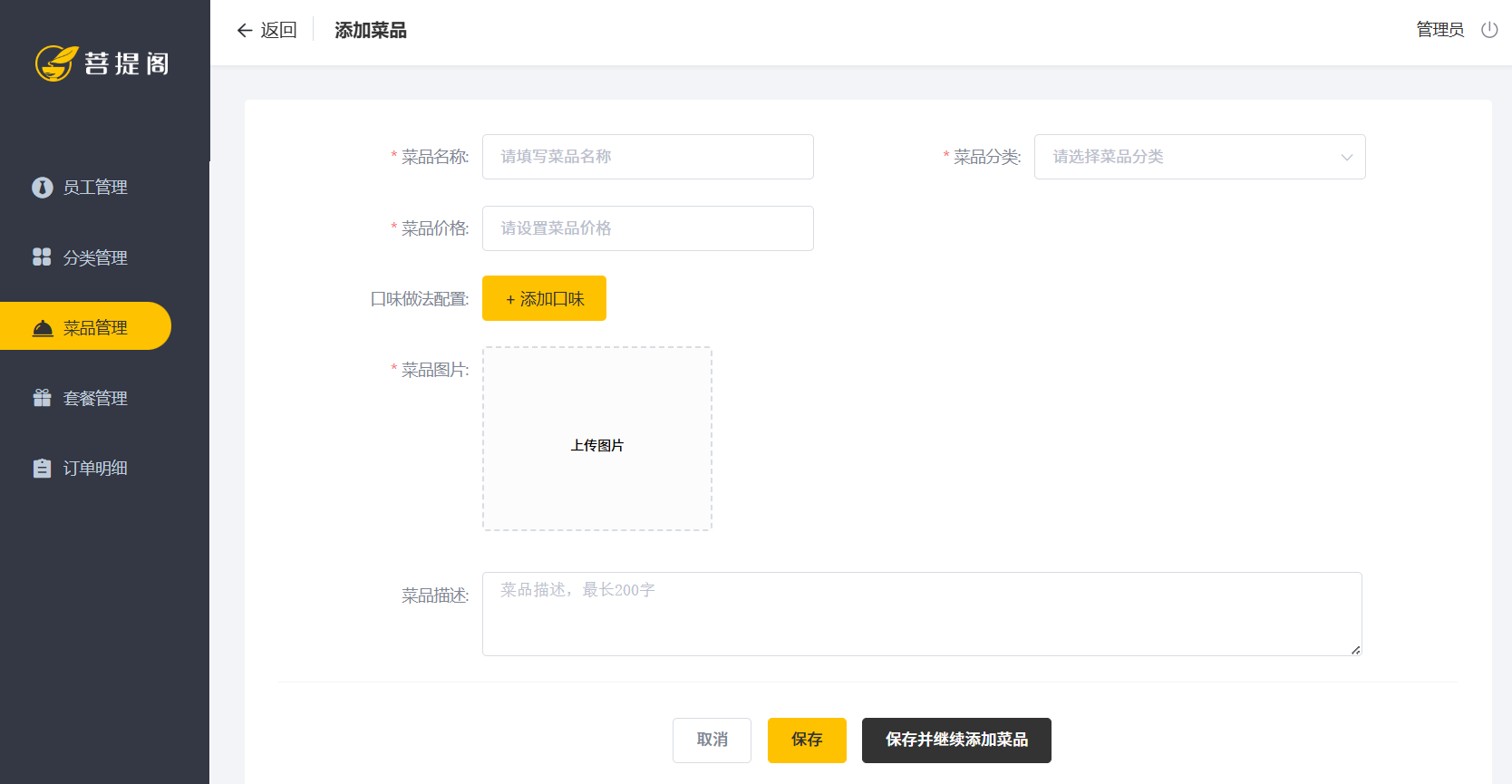
Task: Click the yellow 保存 button
Action: point(807,740)
